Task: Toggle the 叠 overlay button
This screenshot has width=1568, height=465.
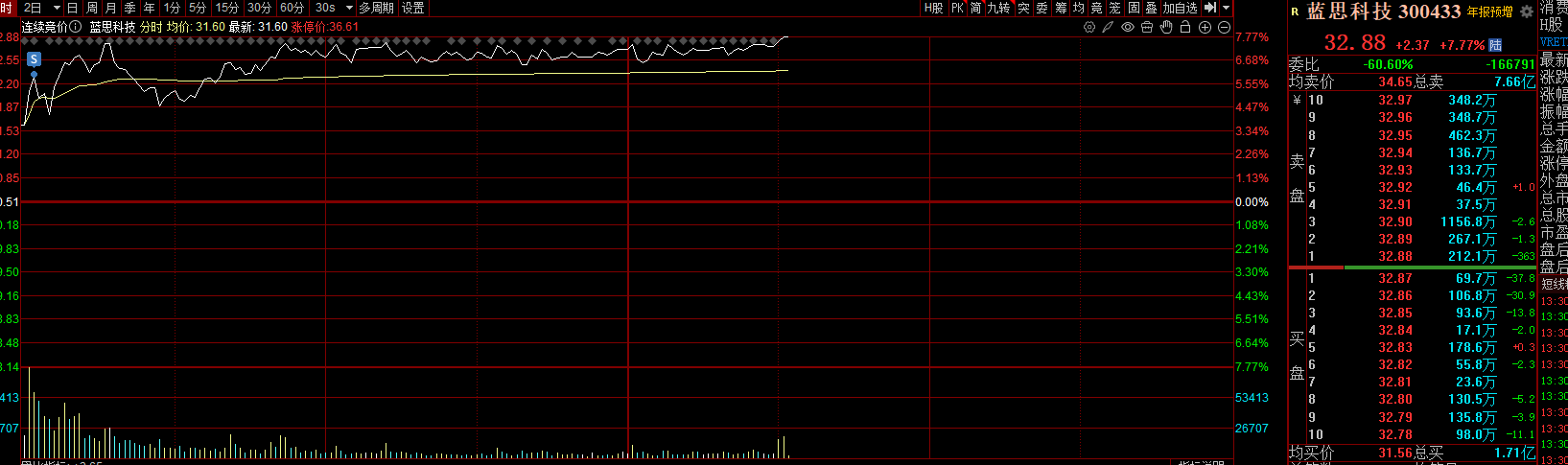Action: [x=1151, y=8]
